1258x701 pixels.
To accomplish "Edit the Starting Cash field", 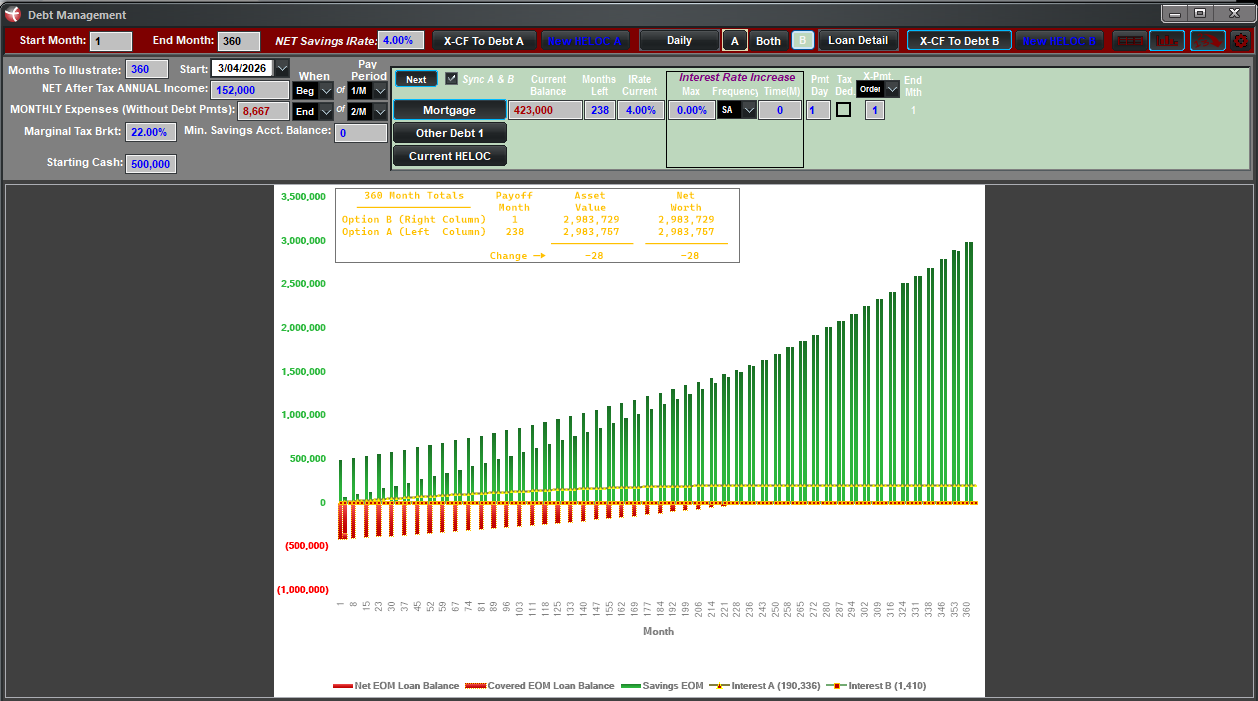I will (151, 164).
